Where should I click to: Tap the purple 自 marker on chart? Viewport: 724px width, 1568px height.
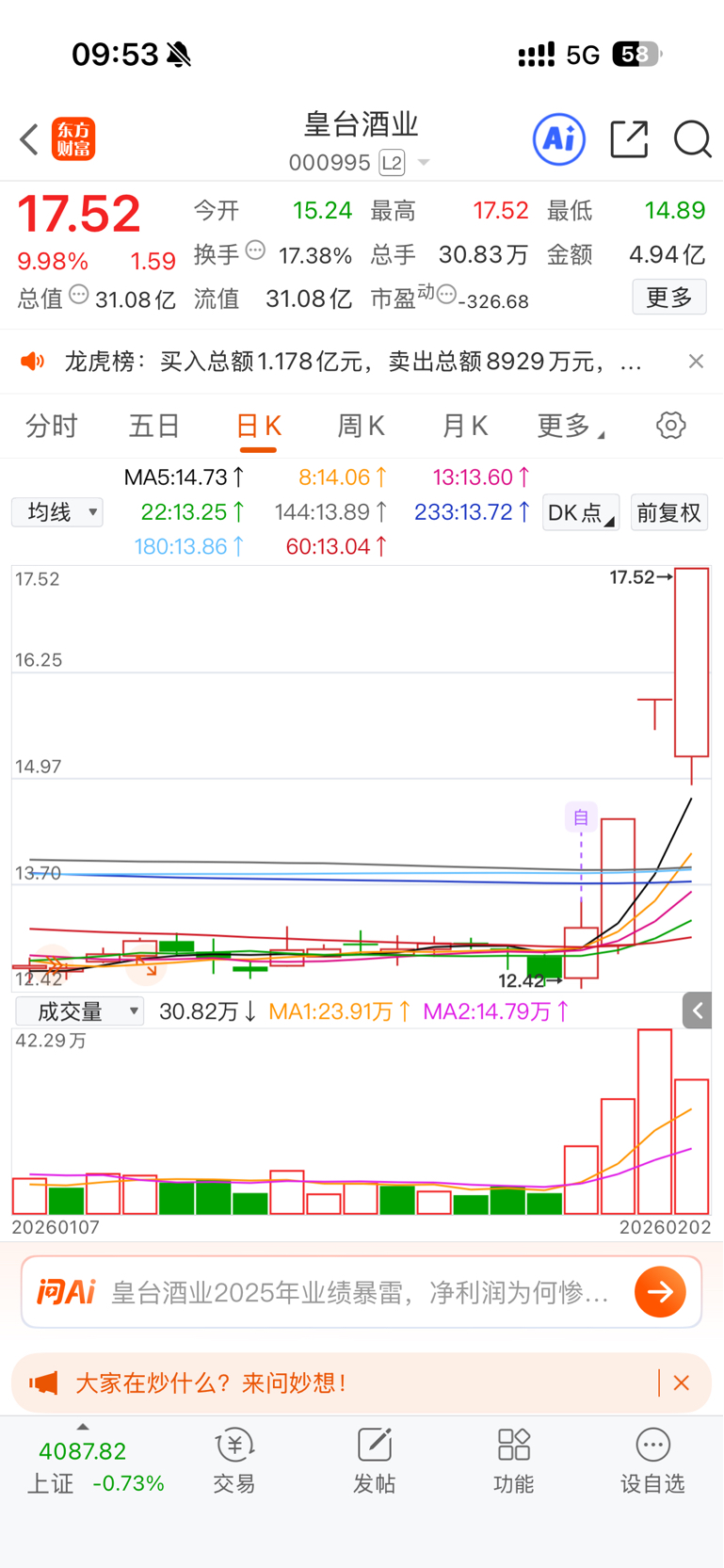click(x=581, y=817)
